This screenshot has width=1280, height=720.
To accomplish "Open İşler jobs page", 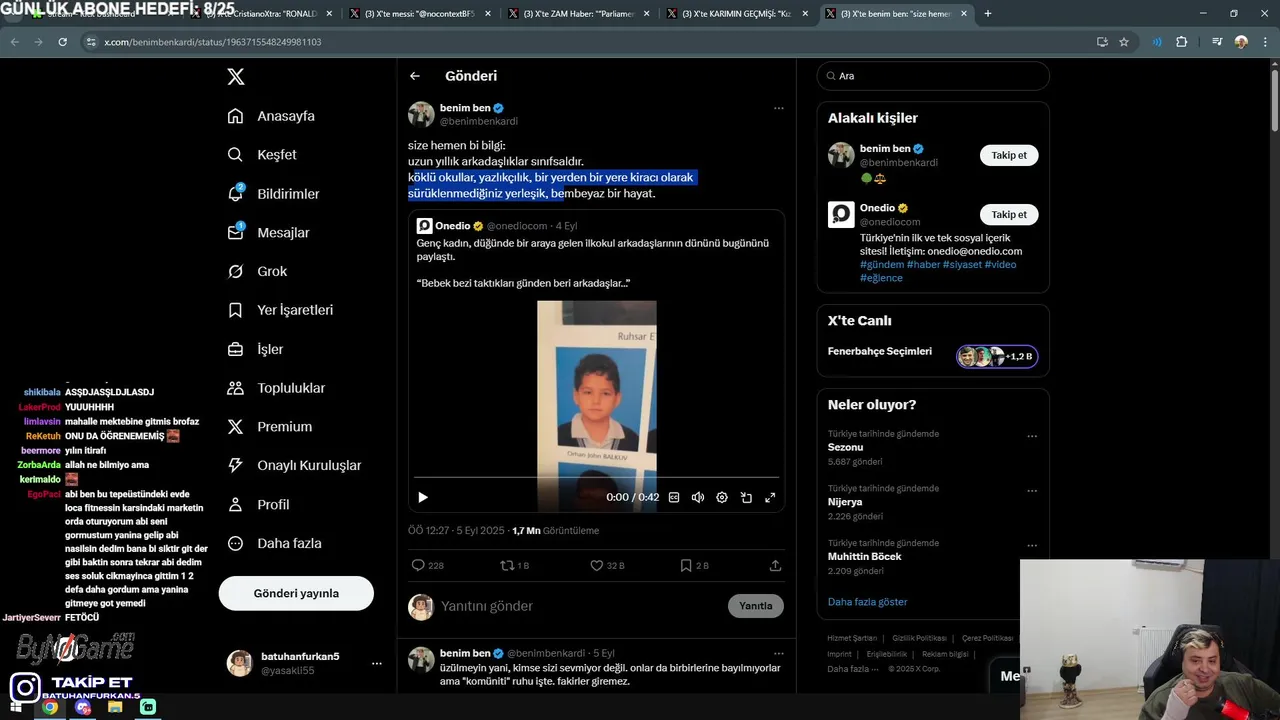I will point(255,349).
